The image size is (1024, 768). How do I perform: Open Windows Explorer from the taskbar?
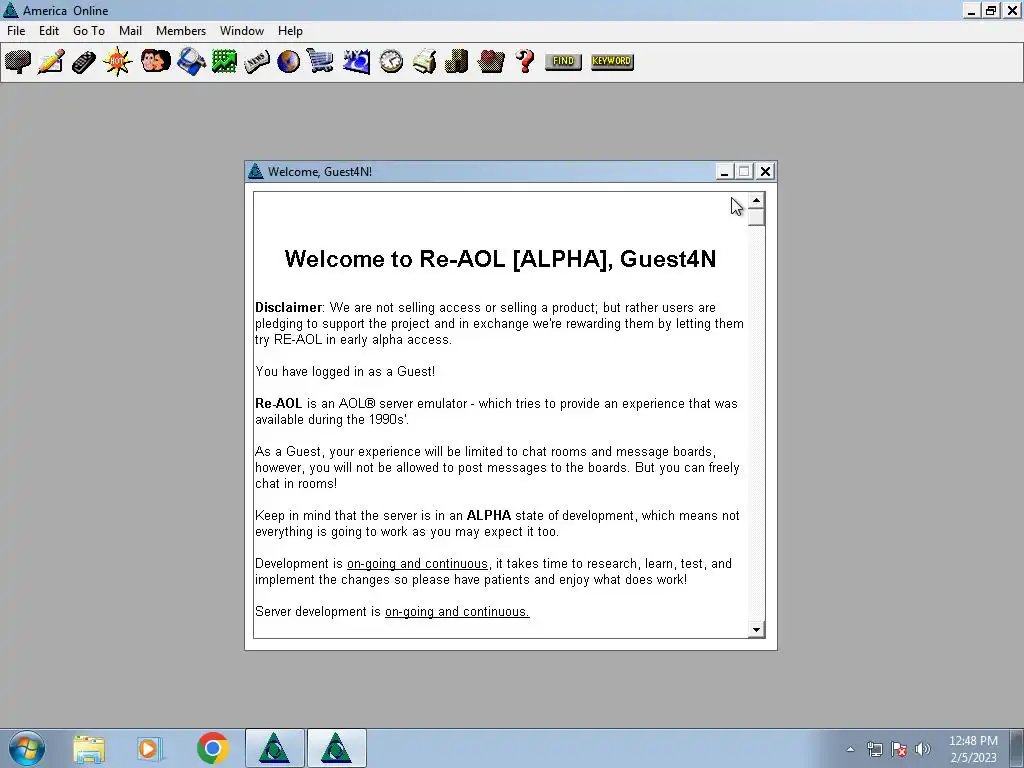pos(89,748)
